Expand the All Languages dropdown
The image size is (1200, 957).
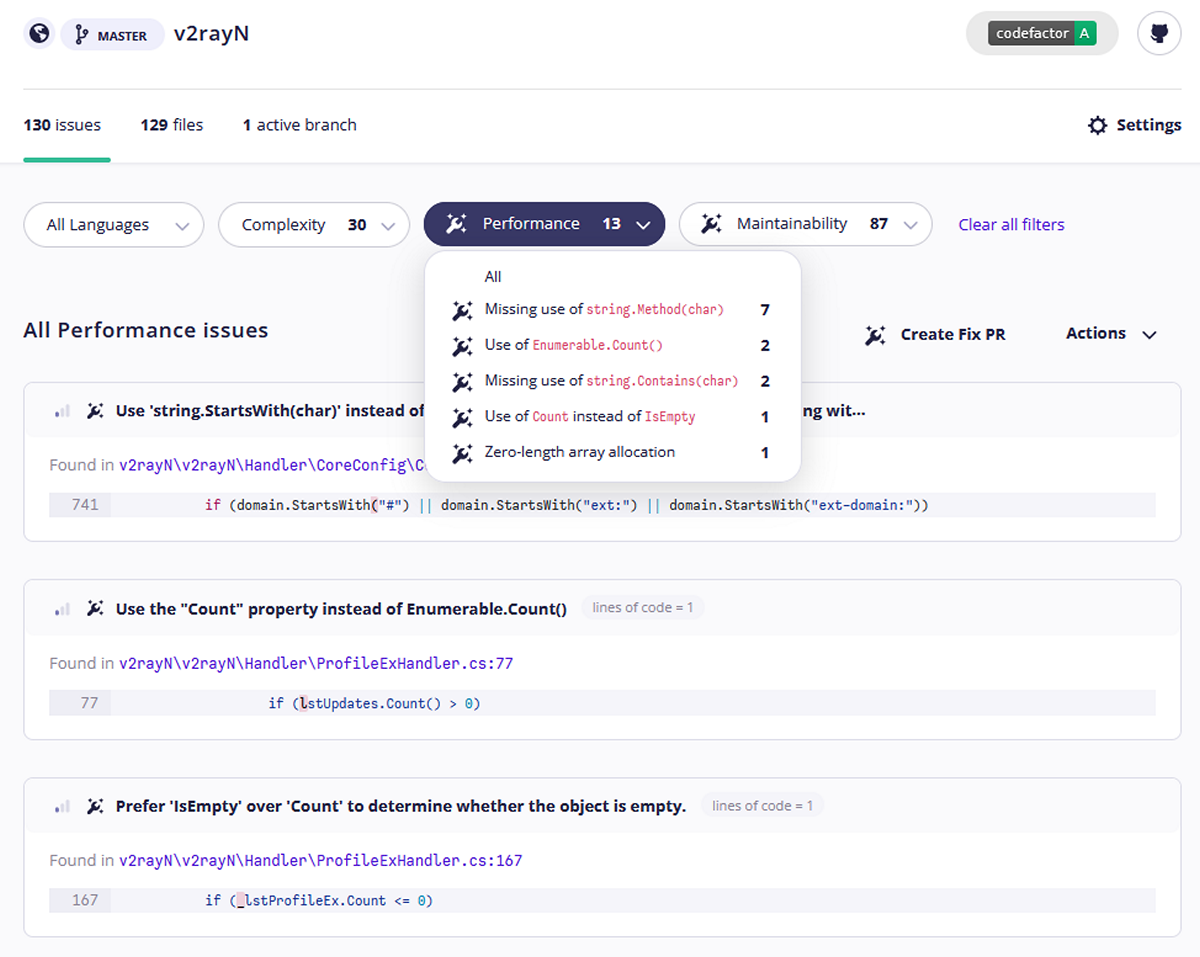(x=113, y=225)
